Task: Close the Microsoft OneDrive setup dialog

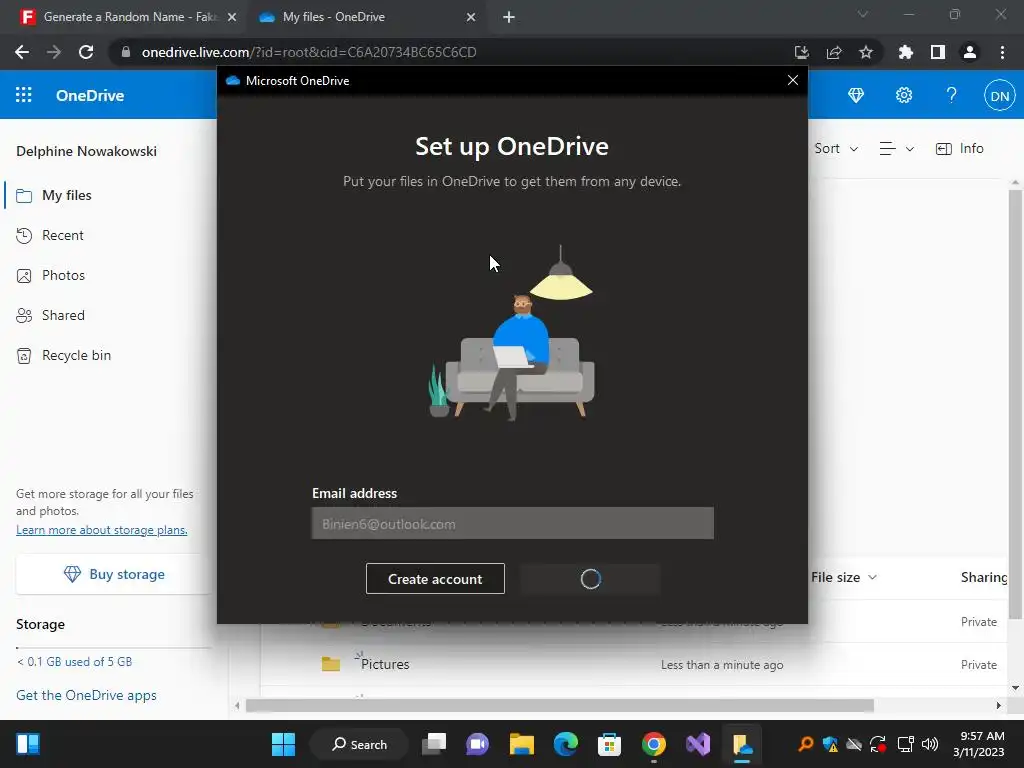Action: point(792,80)
